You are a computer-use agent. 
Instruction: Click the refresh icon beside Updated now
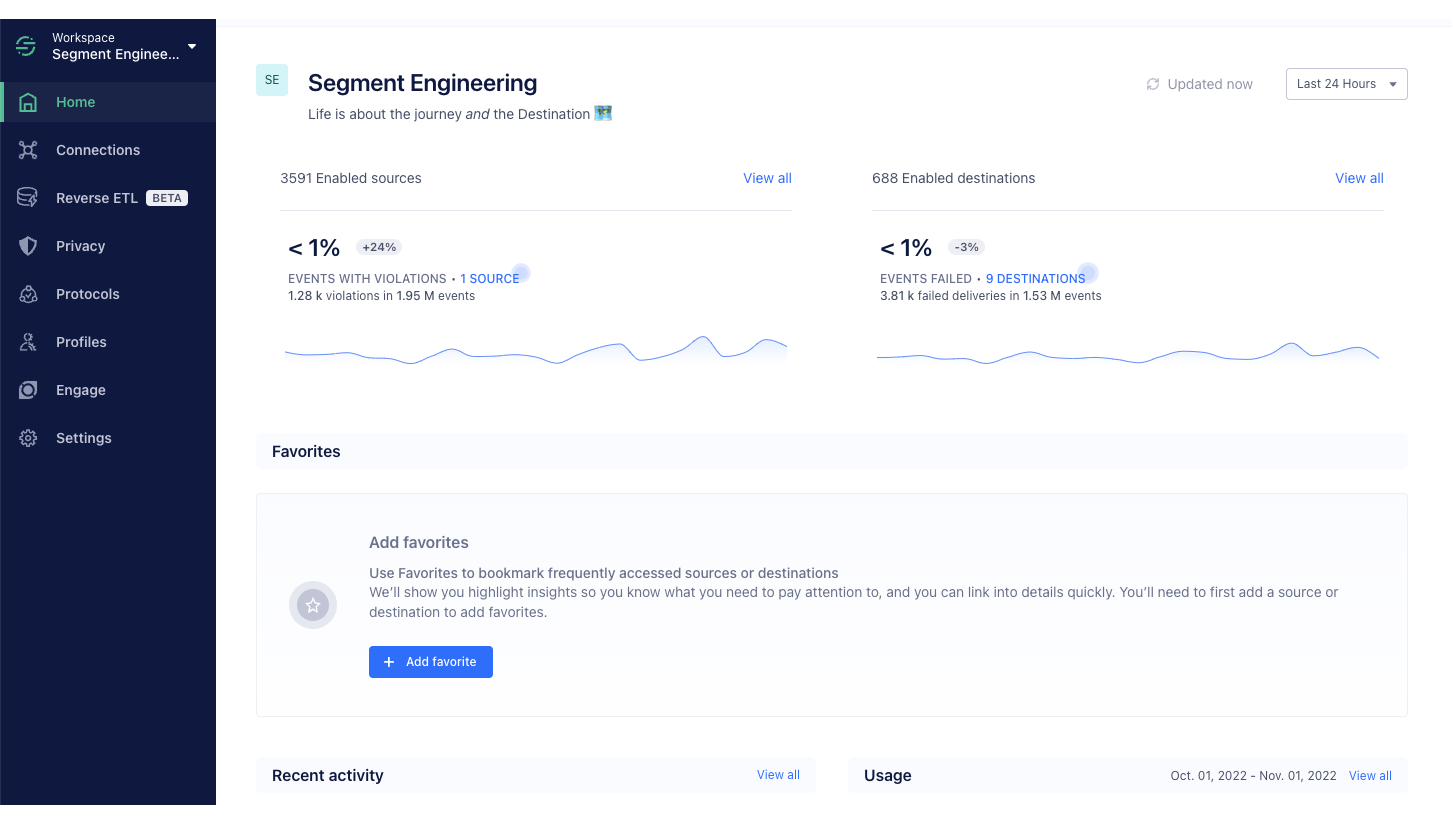1153,84
